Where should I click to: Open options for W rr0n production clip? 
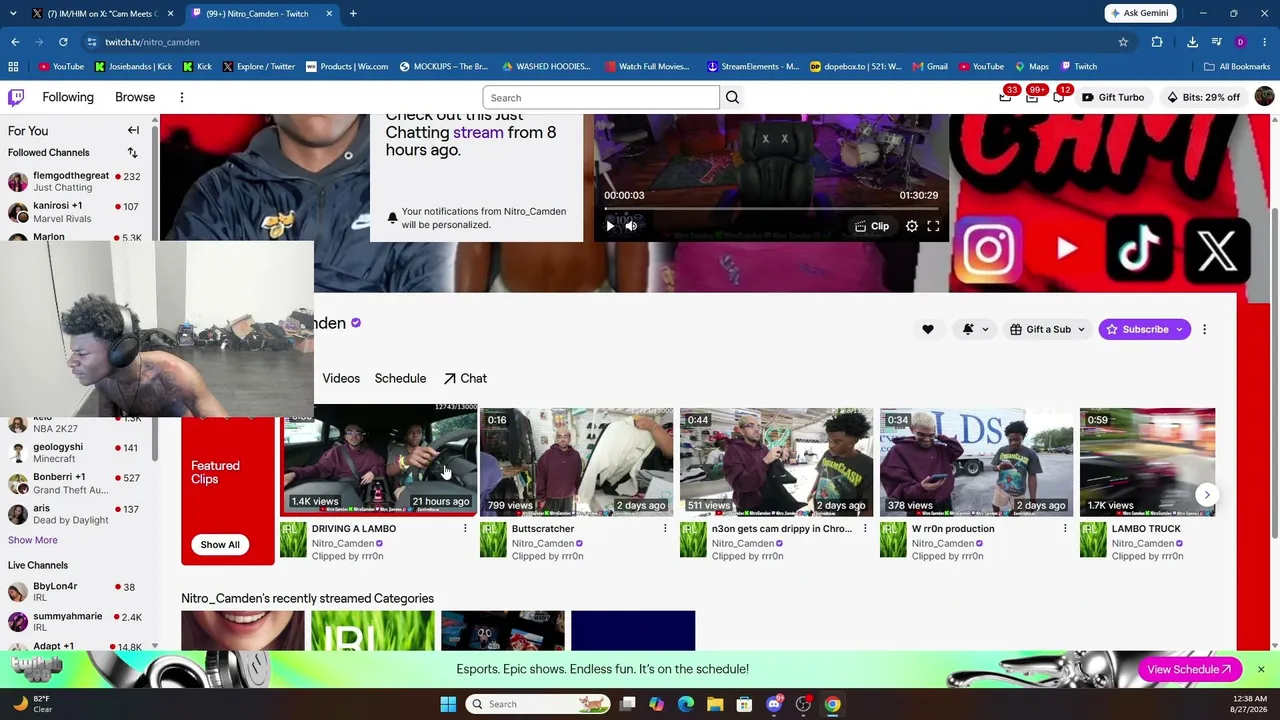[x=1065, y=529]
